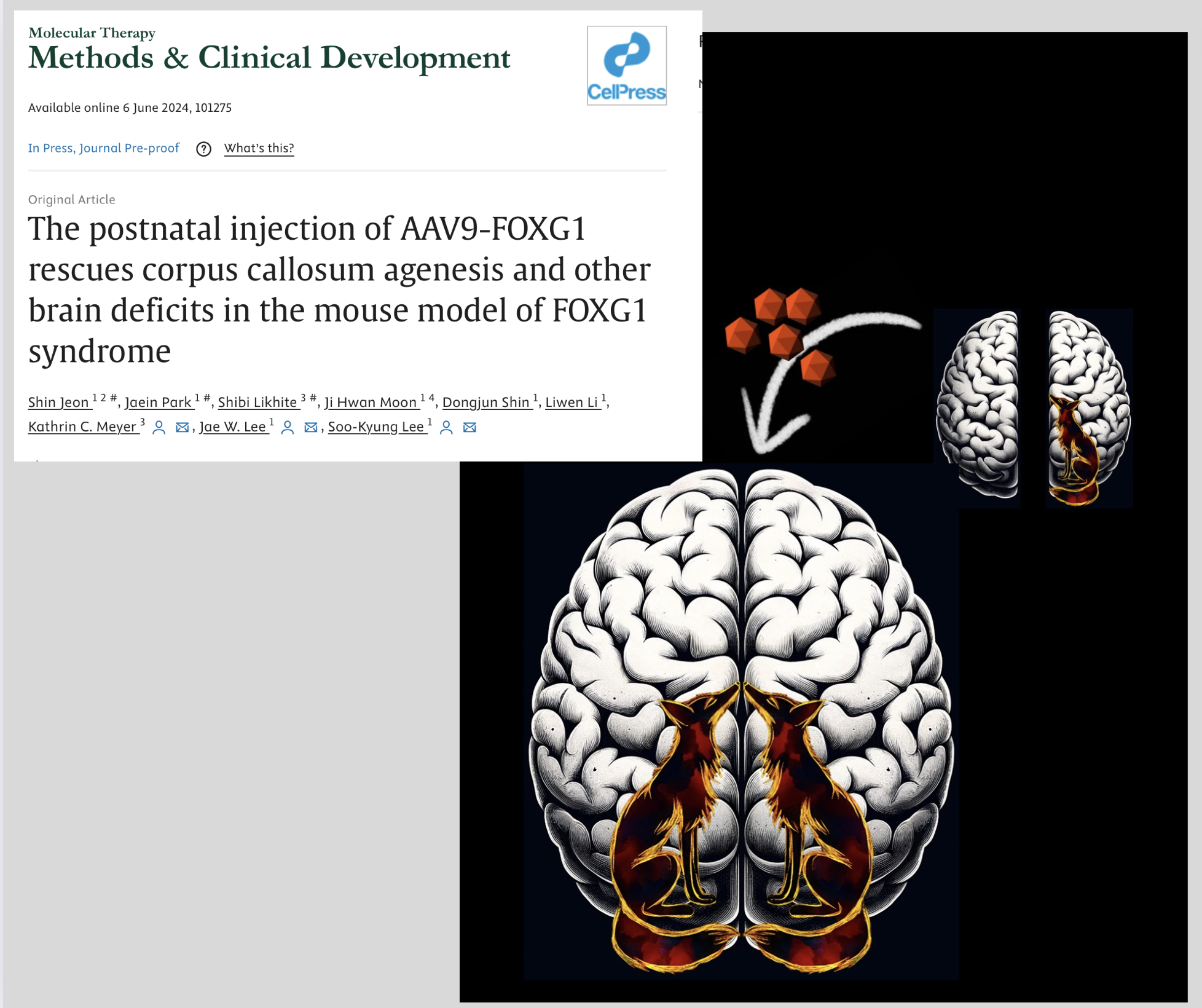Click Jae W. Lee's email envelope icon
Image resolution: width=1202 pixels, height=1008 pixels.
coord(310,427)
